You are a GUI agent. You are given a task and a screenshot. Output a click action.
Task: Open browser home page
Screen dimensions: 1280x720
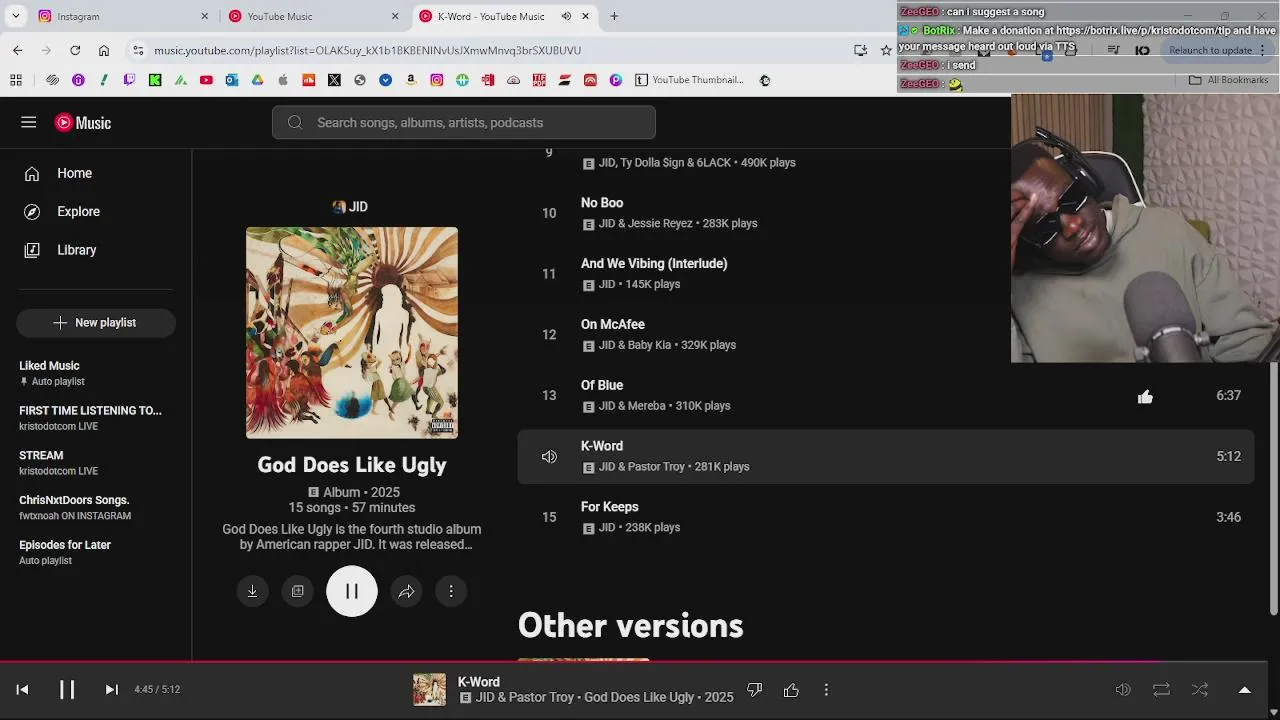pyautogui.click(x=104, y=50)
